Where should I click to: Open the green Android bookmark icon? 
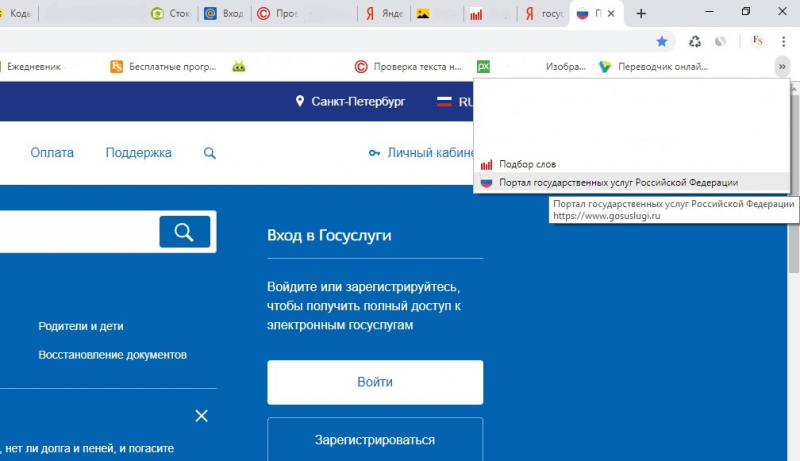coord(239,66)
